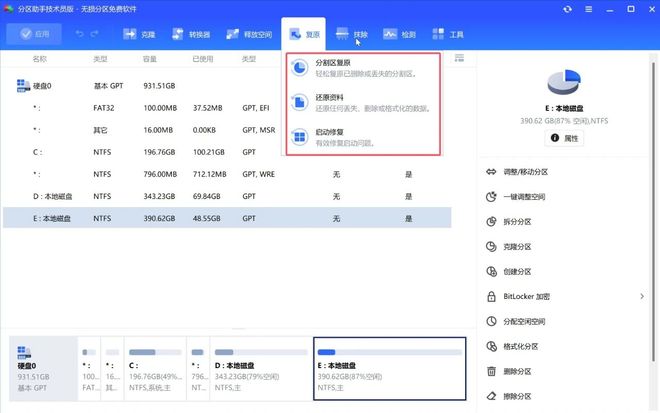Click the 已使用 column header
This screenshot has height=413, width=660.
pos(203,59)
